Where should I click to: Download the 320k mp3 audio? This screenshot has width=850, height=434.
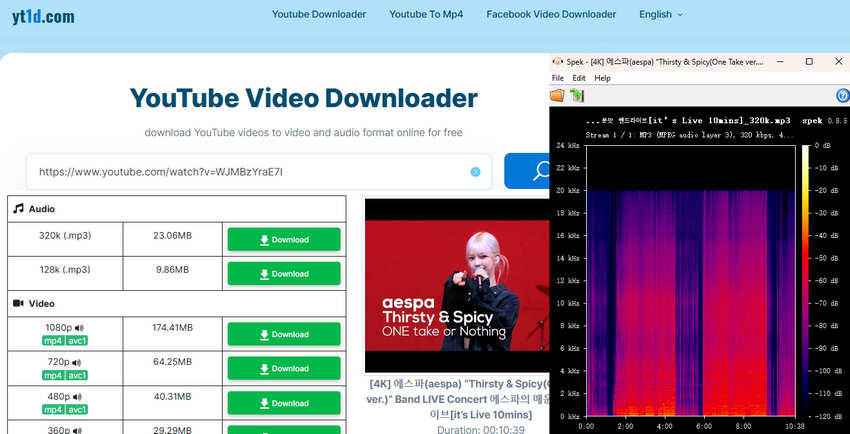click(x=284, y=239)
